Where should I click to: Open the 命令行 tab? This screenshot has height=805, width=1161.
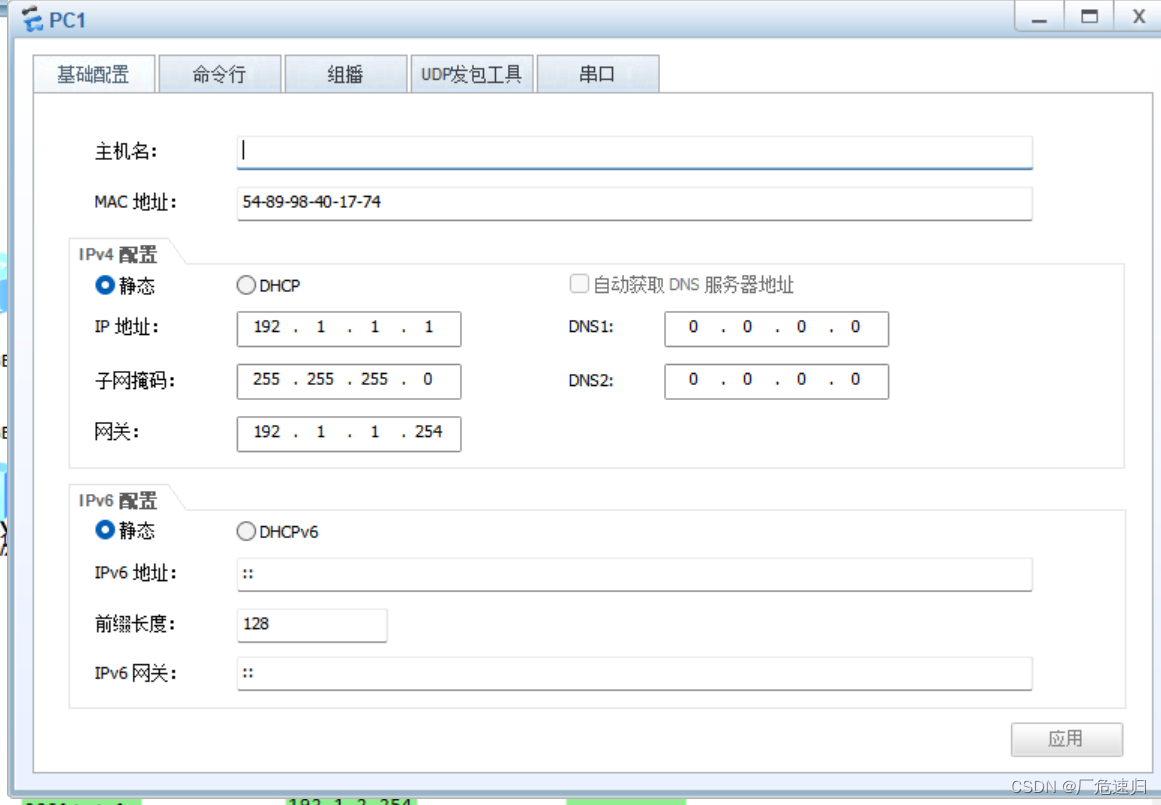click(219, 73)
